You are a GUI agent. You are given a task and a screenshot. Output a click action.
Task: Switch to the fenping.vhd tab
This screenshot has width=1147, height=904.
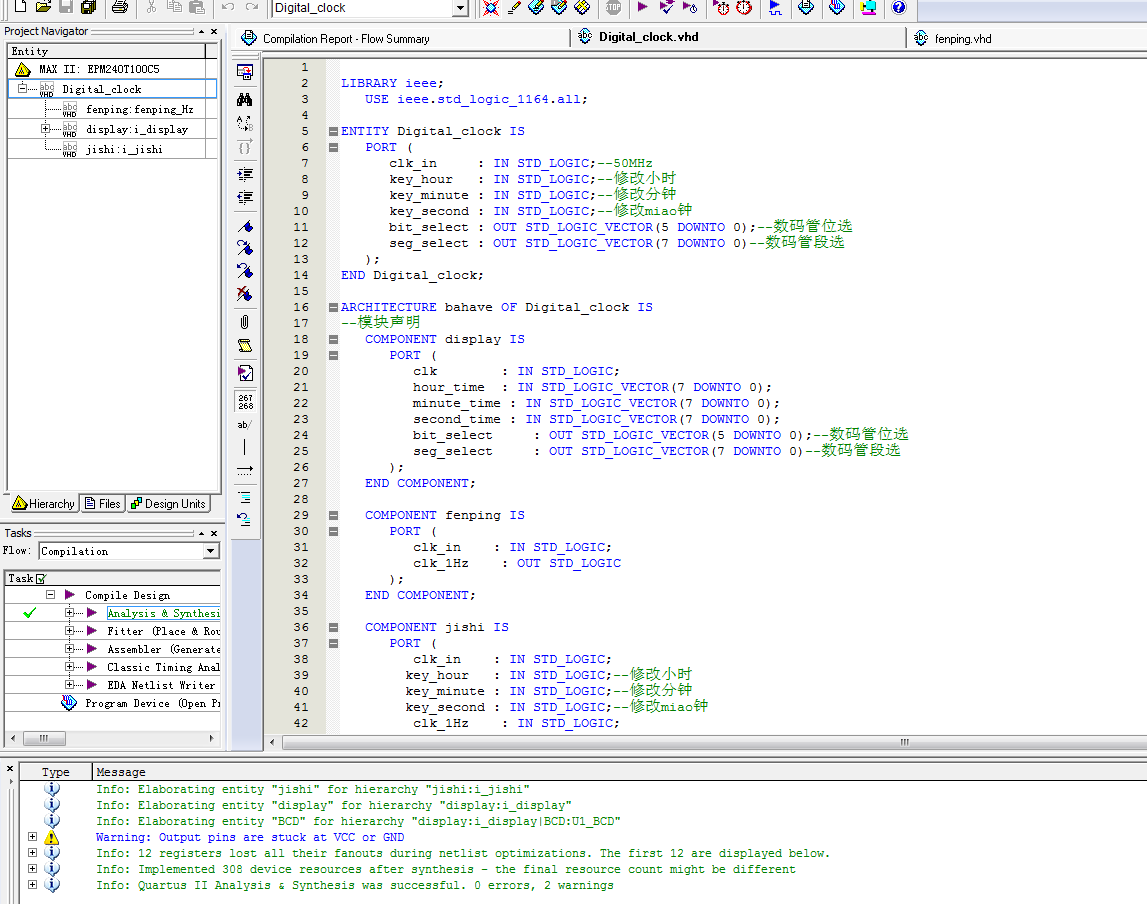[x=962, y=39]
